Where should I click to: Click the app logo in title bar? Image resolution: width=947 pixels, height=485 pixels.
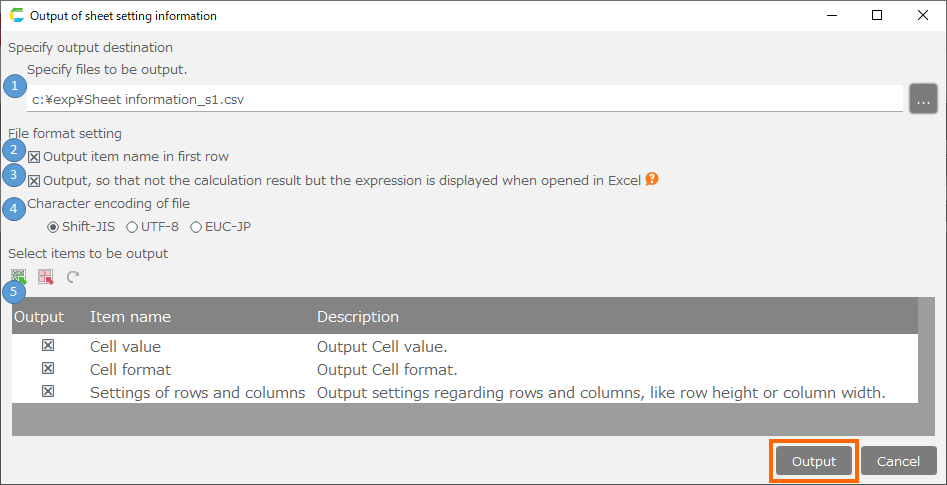[x=16, y=16]
